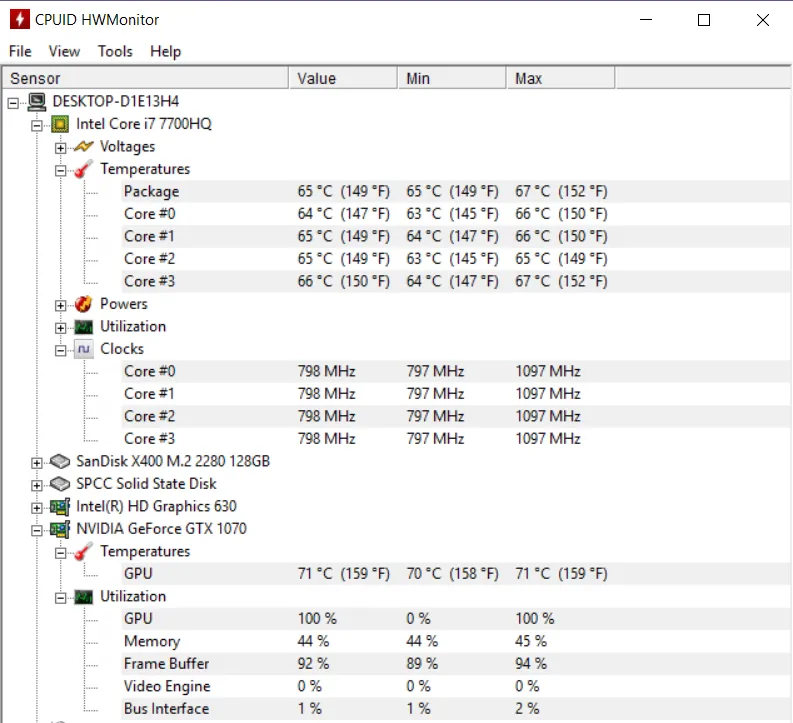Select the Frame Buffer row
This screenshot has height=723, width=793.
point(456,664)
